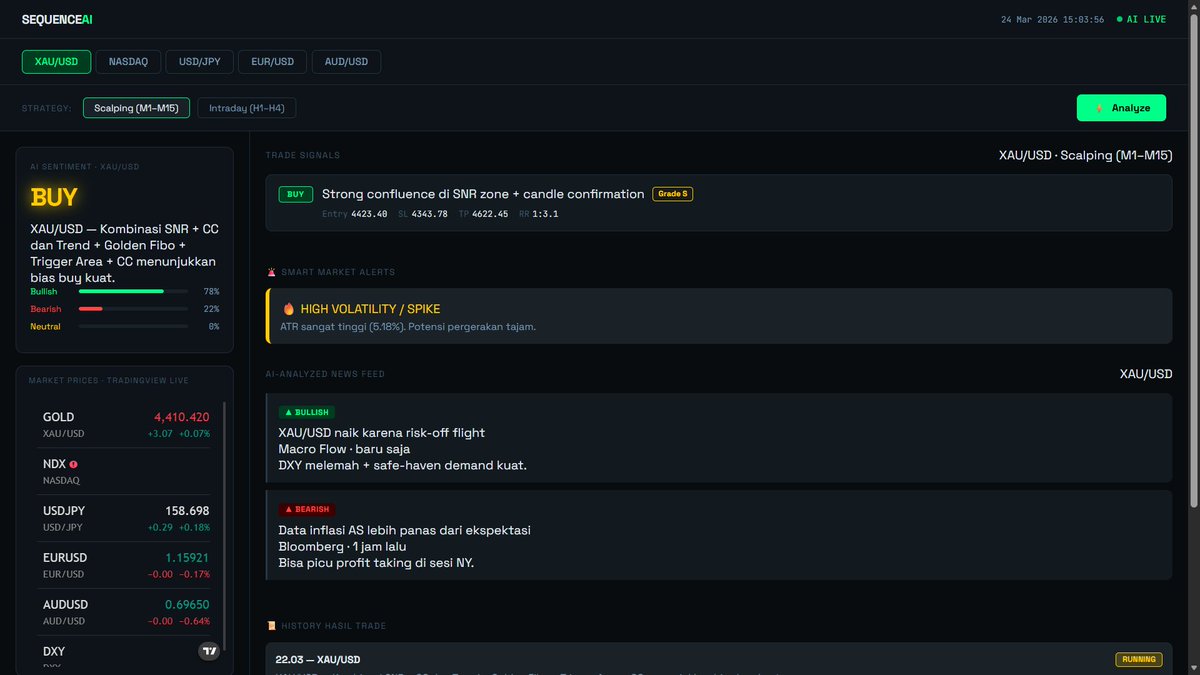Click the History Hasil Trade scroll icon
Image resolution: width=1200 pixels, height=675 pixels.
(271, 626)
